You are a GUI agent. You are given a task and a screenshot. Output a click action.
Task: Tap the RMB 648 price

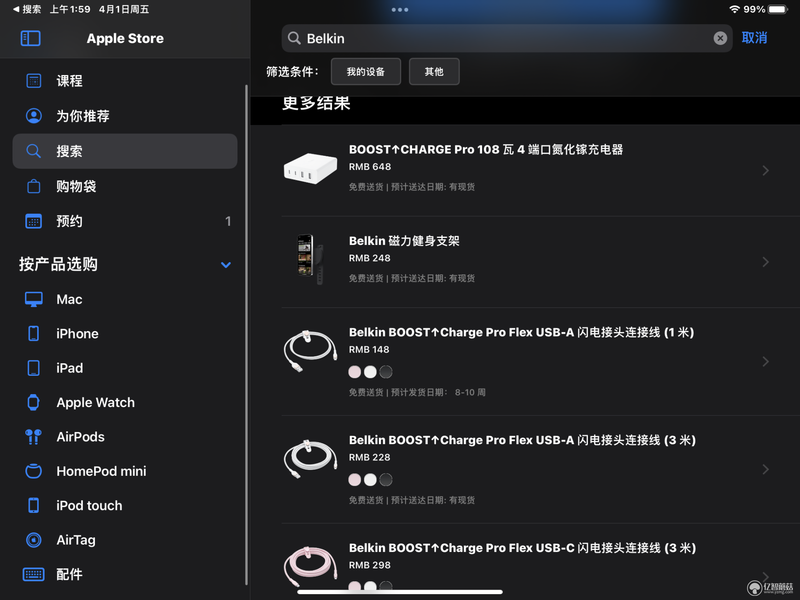[370, 167]
